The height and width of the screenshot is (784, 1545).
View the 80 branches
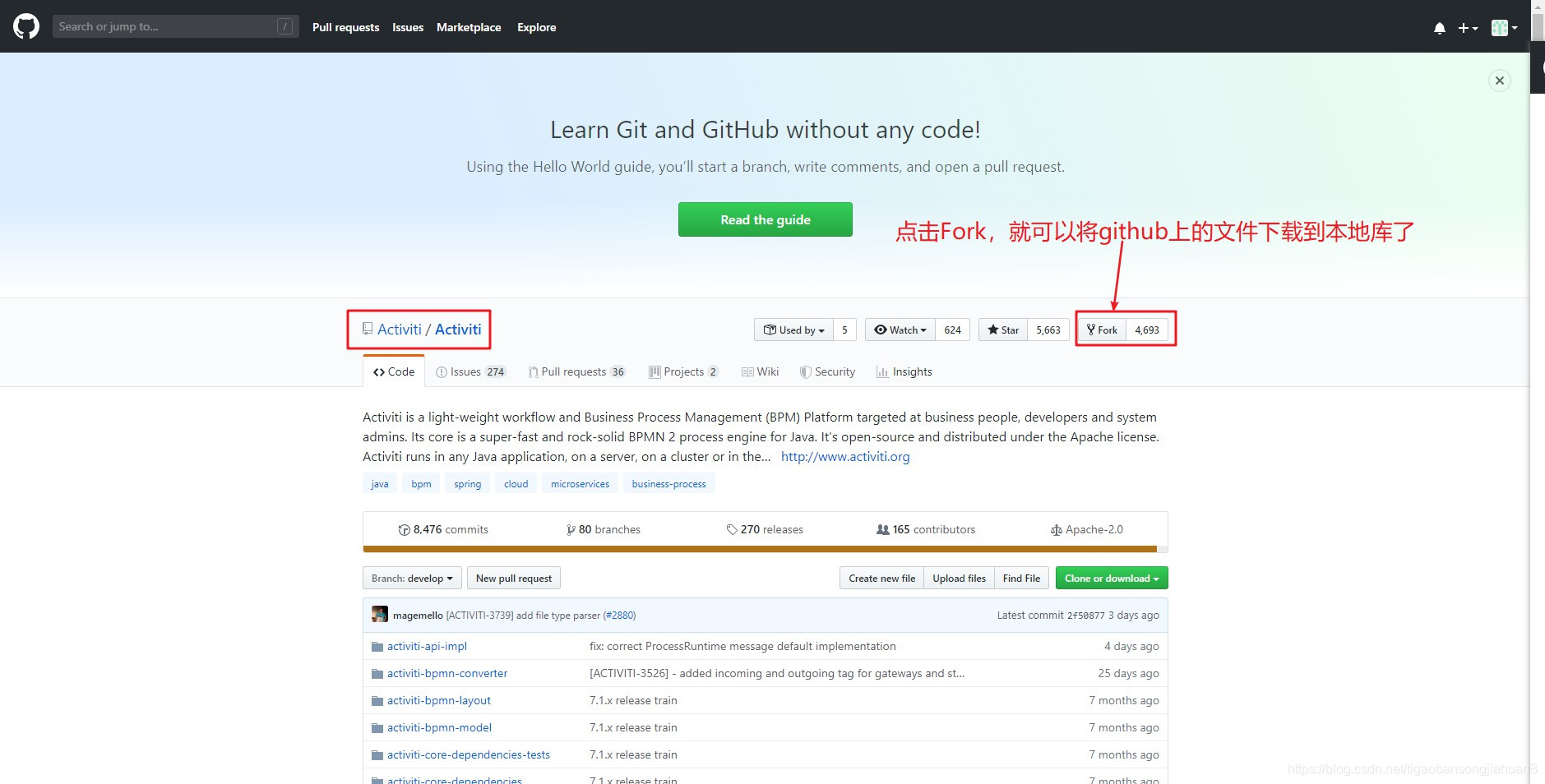tap(604, 529)
